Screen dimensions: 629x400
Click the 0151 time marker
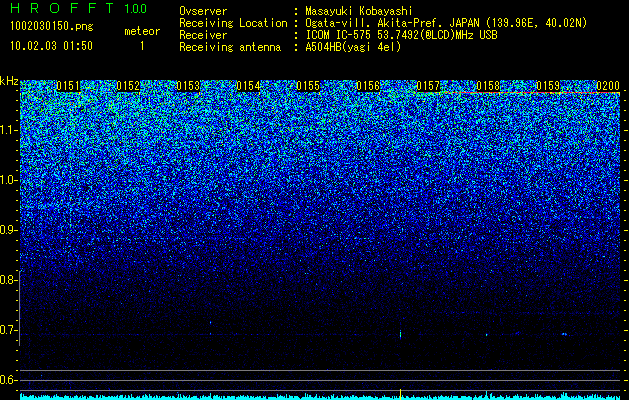click(68, 86)
